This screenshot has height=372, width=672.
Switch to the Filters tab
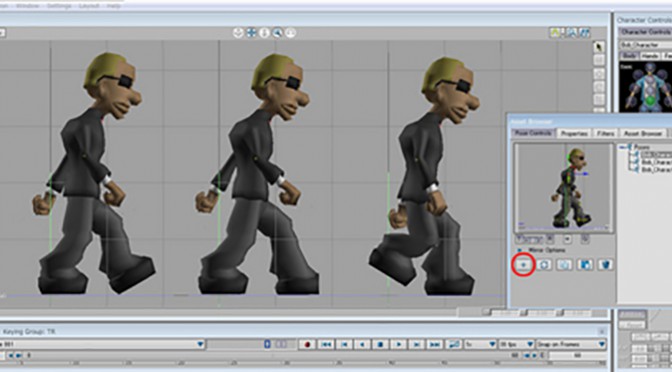pyautogui.click(x=605, y=134)
